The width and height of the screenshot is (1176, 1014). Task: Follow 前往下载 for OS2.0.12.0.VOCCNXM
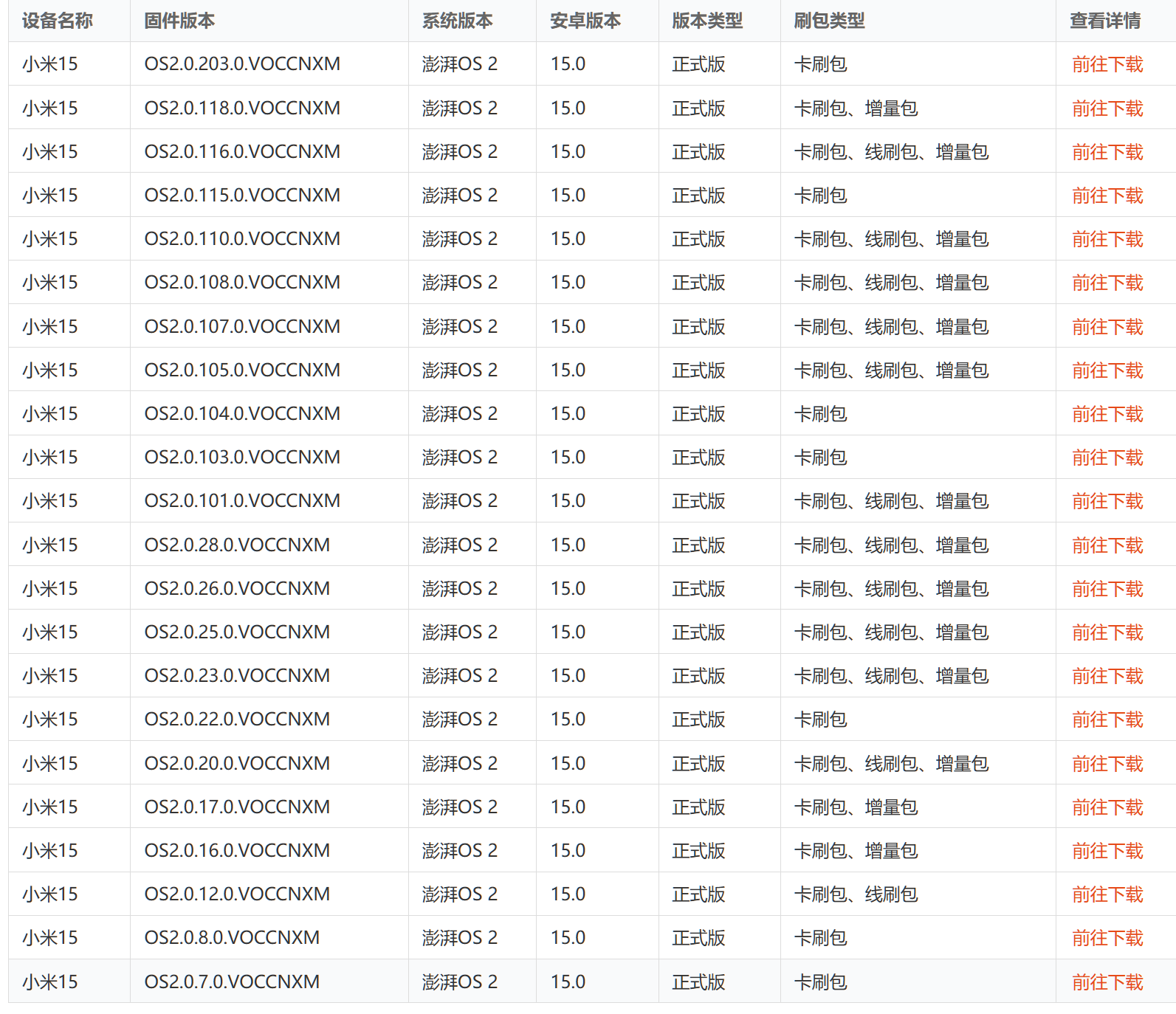tap(1107, 894)
